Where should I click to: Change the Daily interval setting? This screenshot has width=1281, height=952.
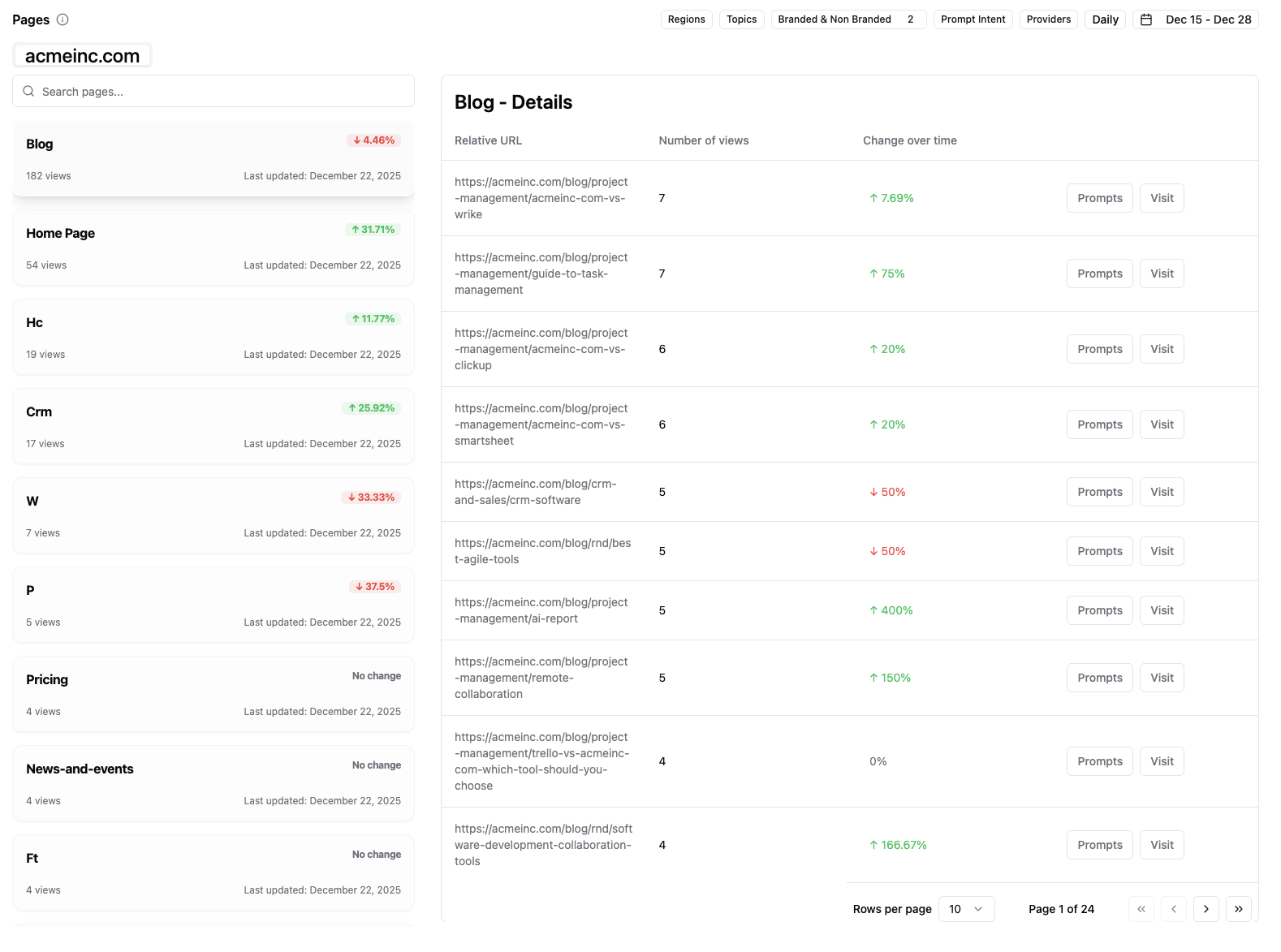(x=1105, y=19)
